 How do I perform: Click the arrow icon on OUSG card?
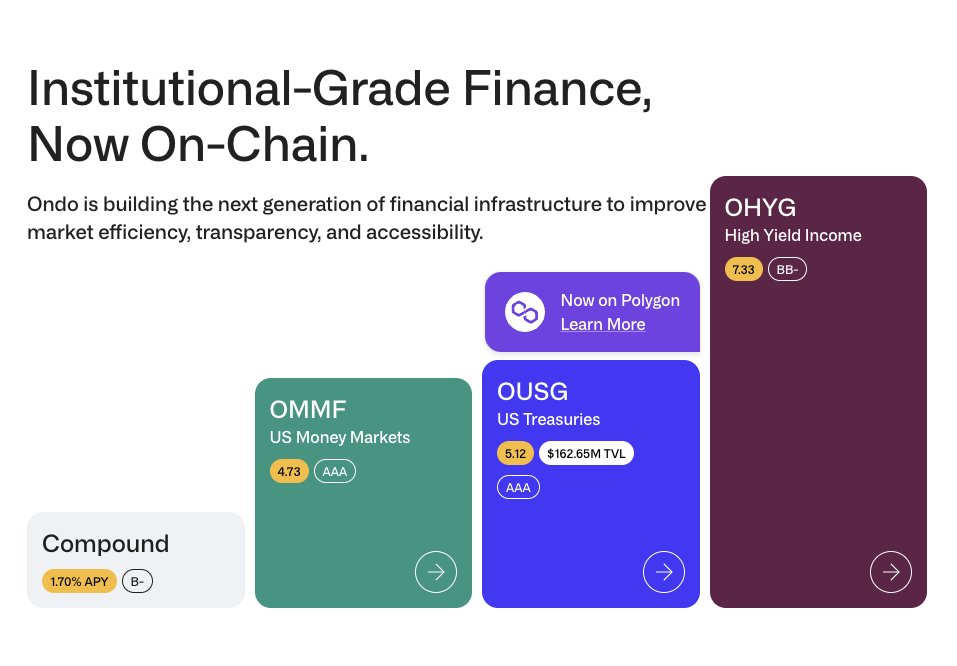tap(663, 572)
